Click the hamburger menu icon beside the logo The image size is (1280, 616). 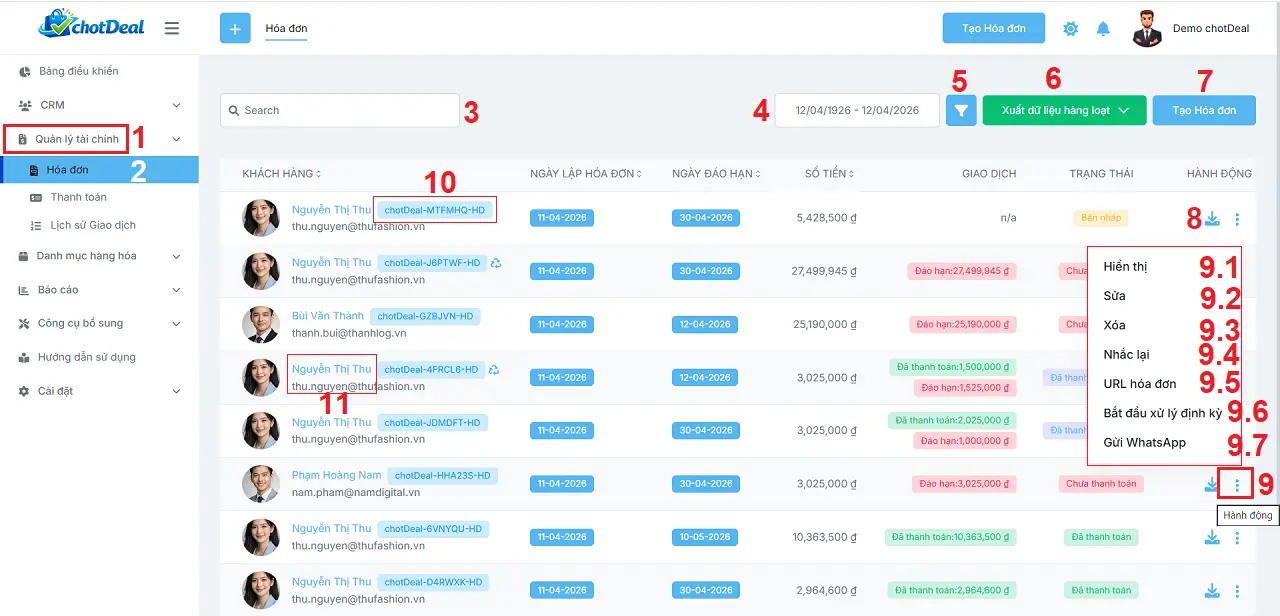click(172, 28)
